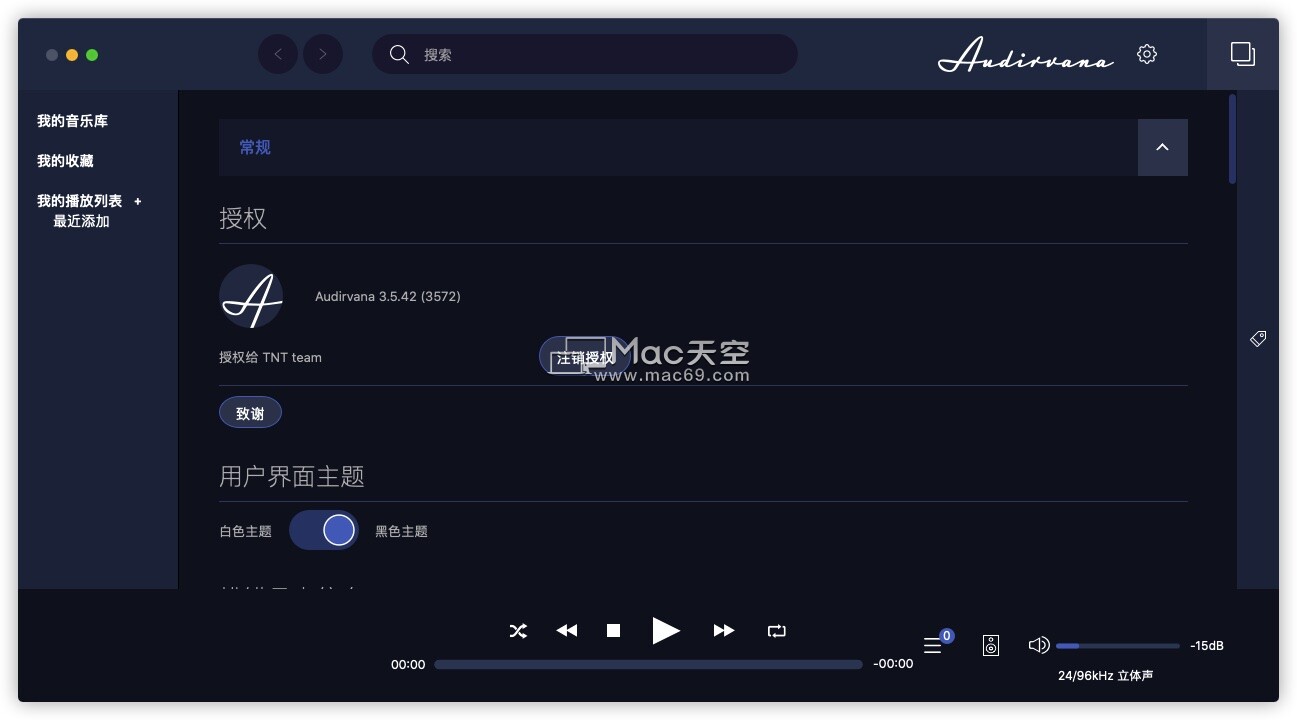Toggle white/black theme switch
The height and width of the screenshot is (720, 1297).
point(323,530)
